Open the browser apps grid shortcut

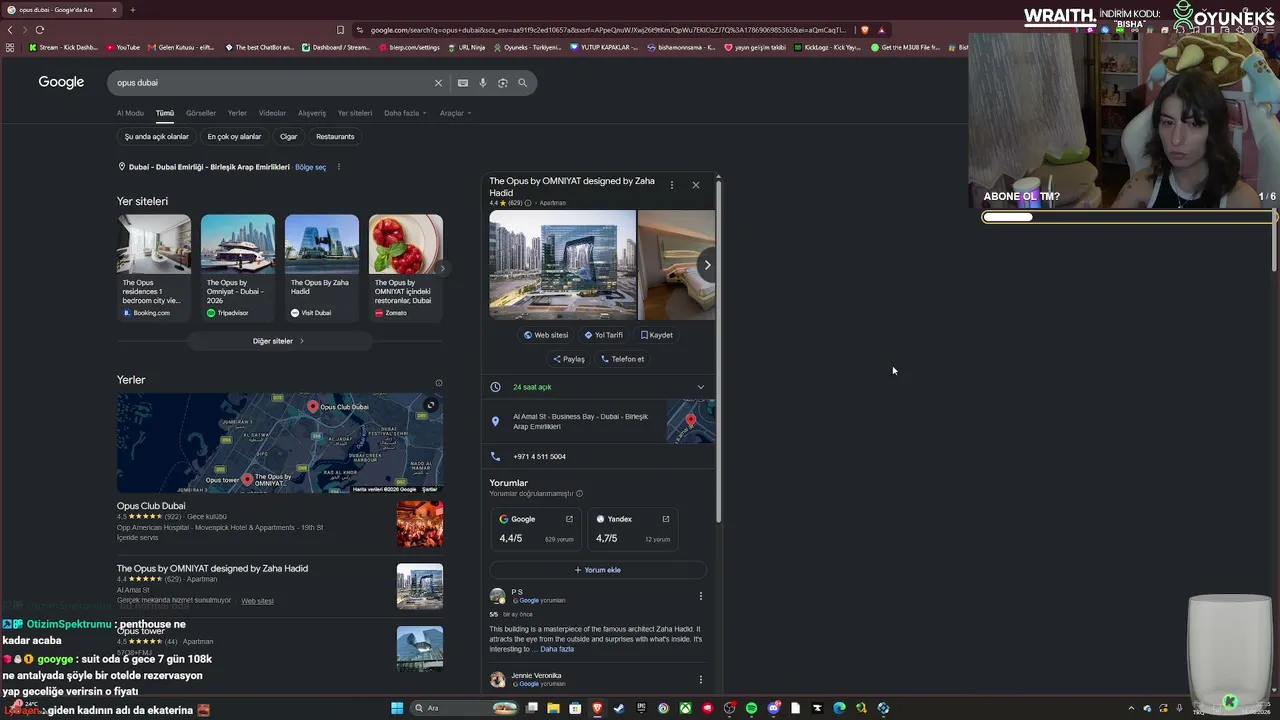pos(10,47)
